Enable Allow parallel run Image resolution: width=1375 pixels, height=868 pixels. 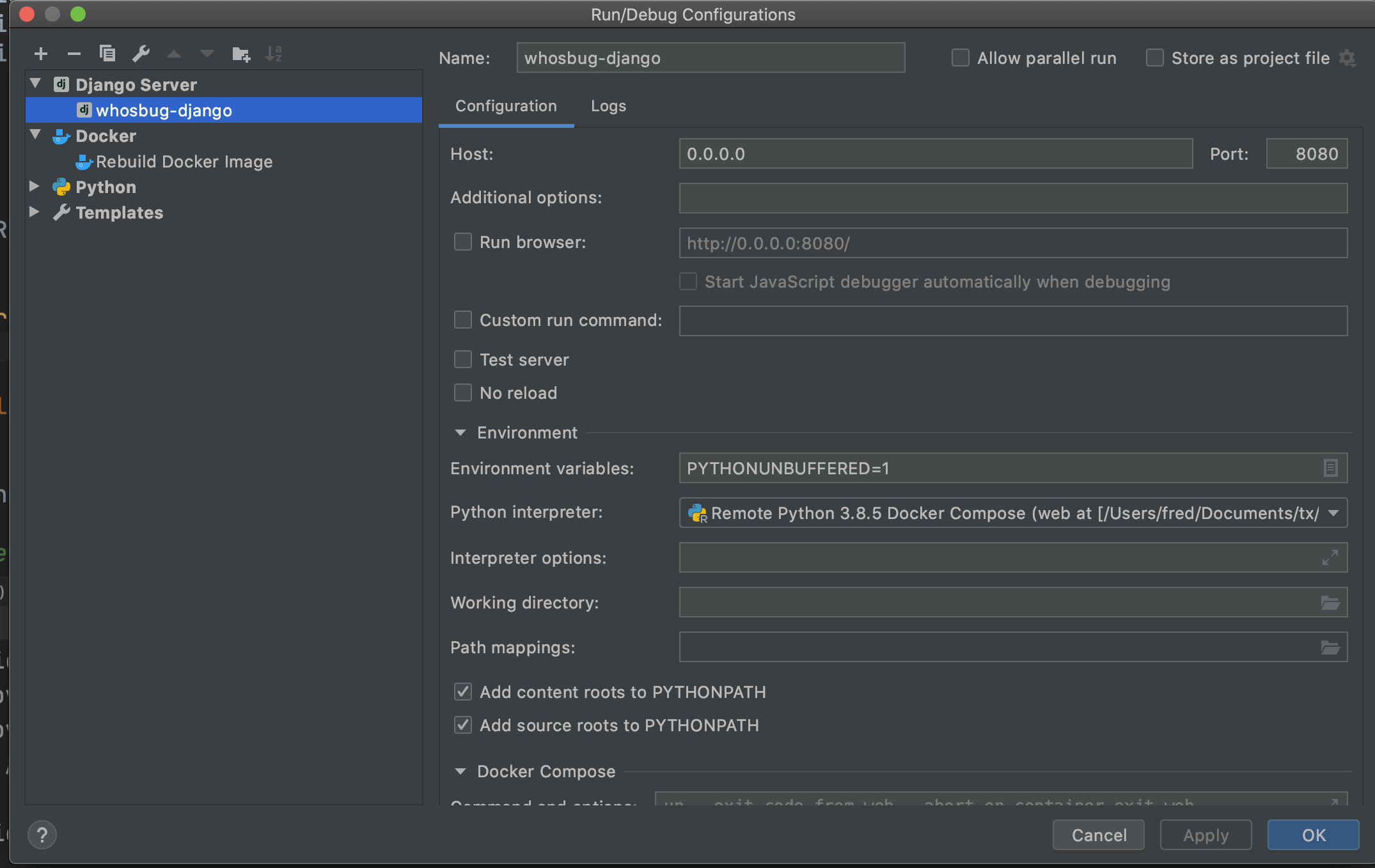coord(960,58)
